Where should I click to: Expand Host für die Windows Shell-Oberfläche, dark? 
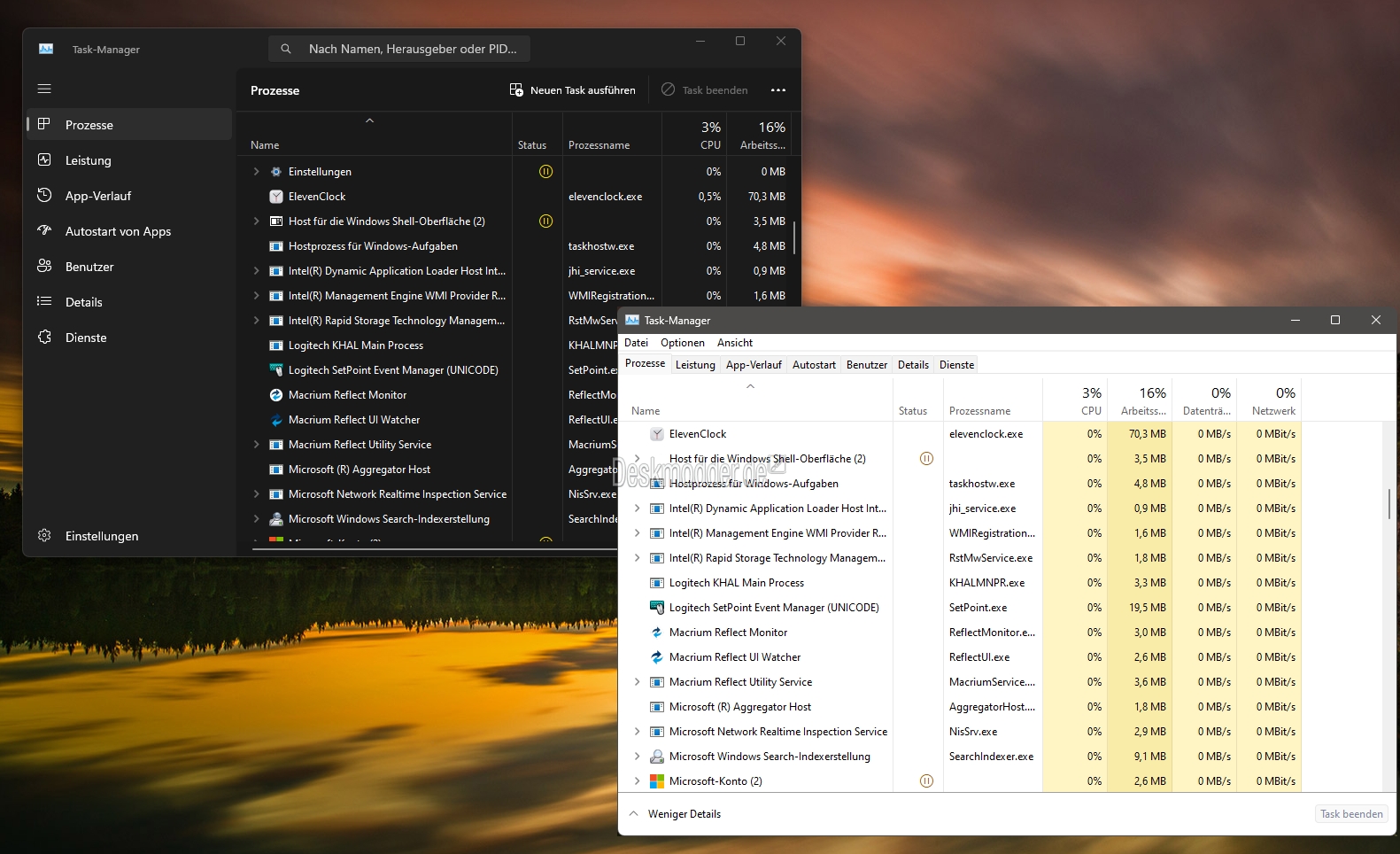(x=257, y=221)
